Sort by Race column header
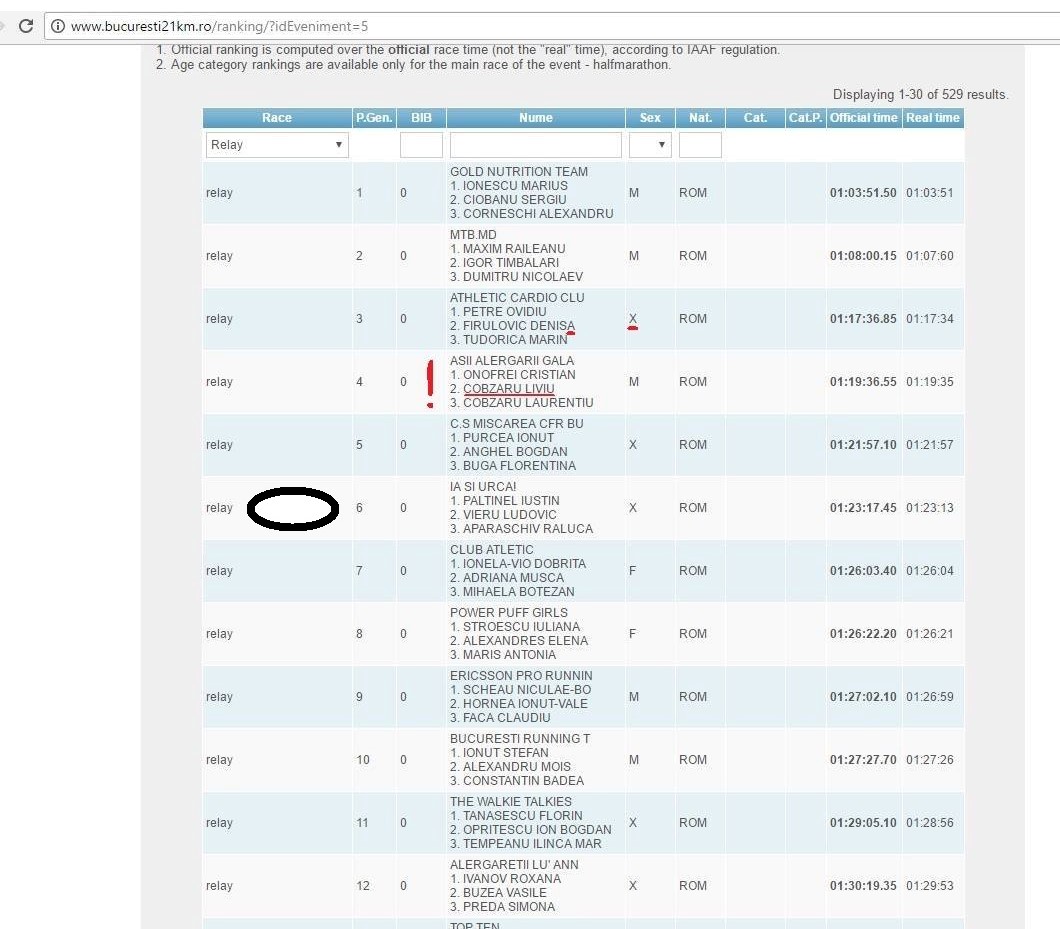Viewport: 1060px width, 929px height. (277, 118)
